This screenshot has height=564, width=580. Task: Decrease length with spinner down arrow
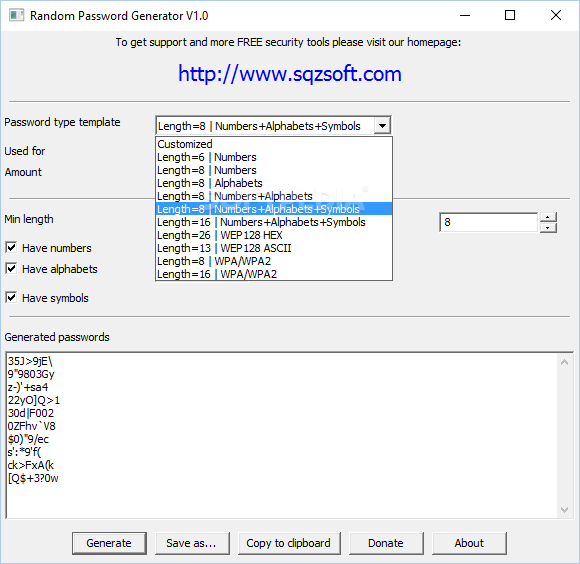[x=548, y=227]
